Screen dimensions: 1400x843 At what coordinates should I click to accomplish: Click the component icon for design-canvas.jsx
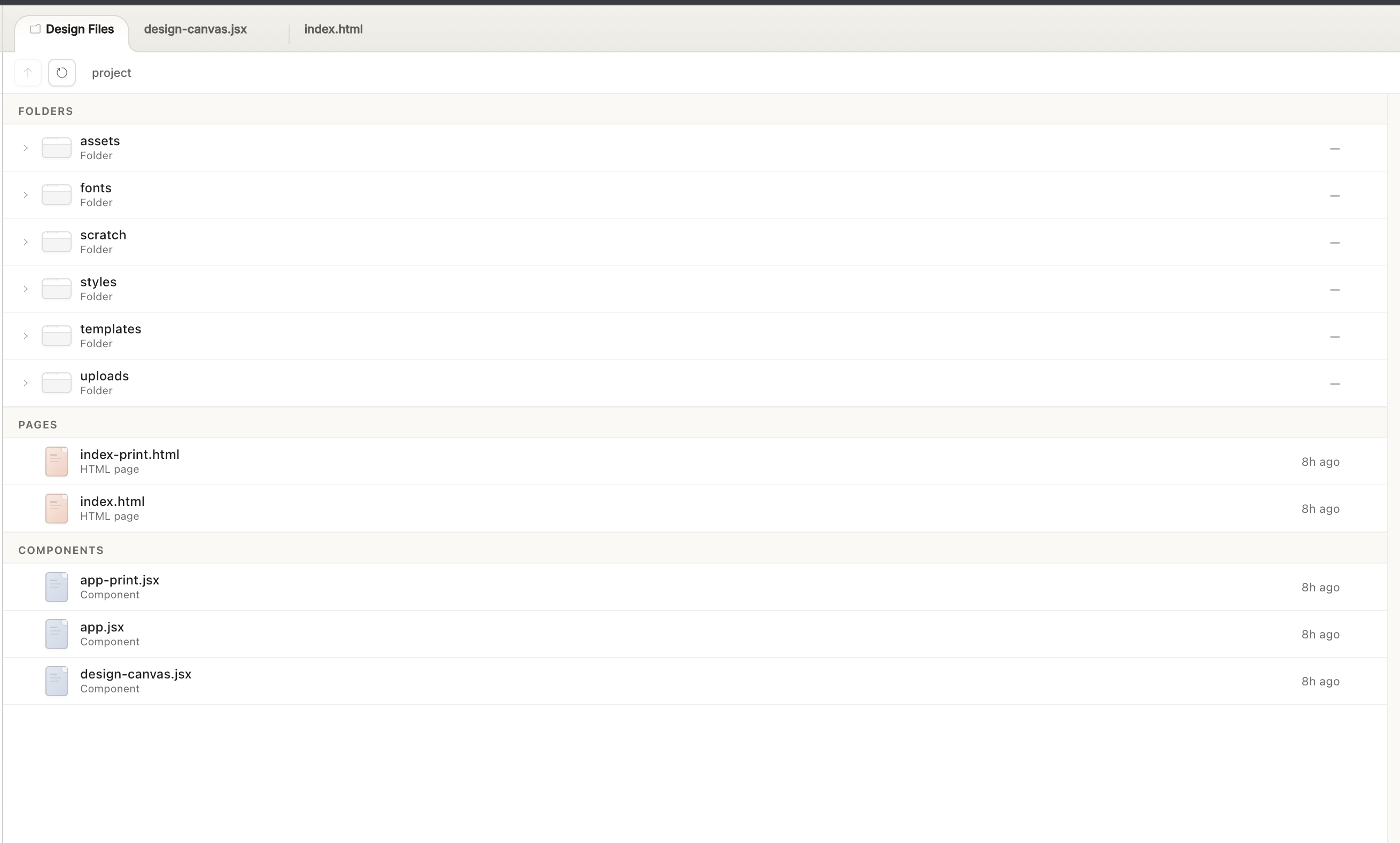(x=56, y=681)
